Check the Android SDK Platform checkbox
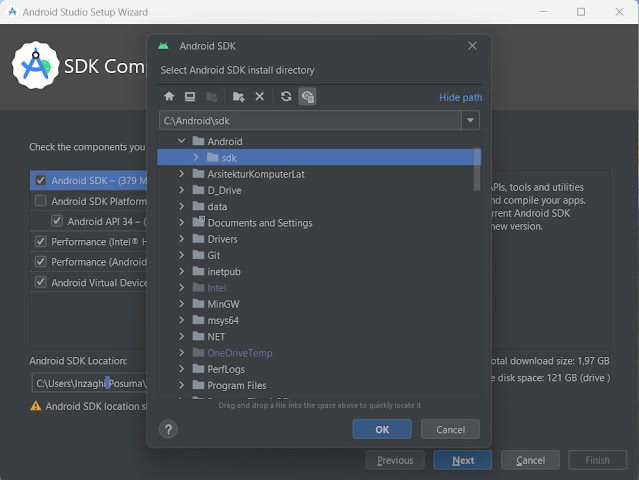Image resolution: width=639 pixels, height=480 pixels. pos(40,200)
